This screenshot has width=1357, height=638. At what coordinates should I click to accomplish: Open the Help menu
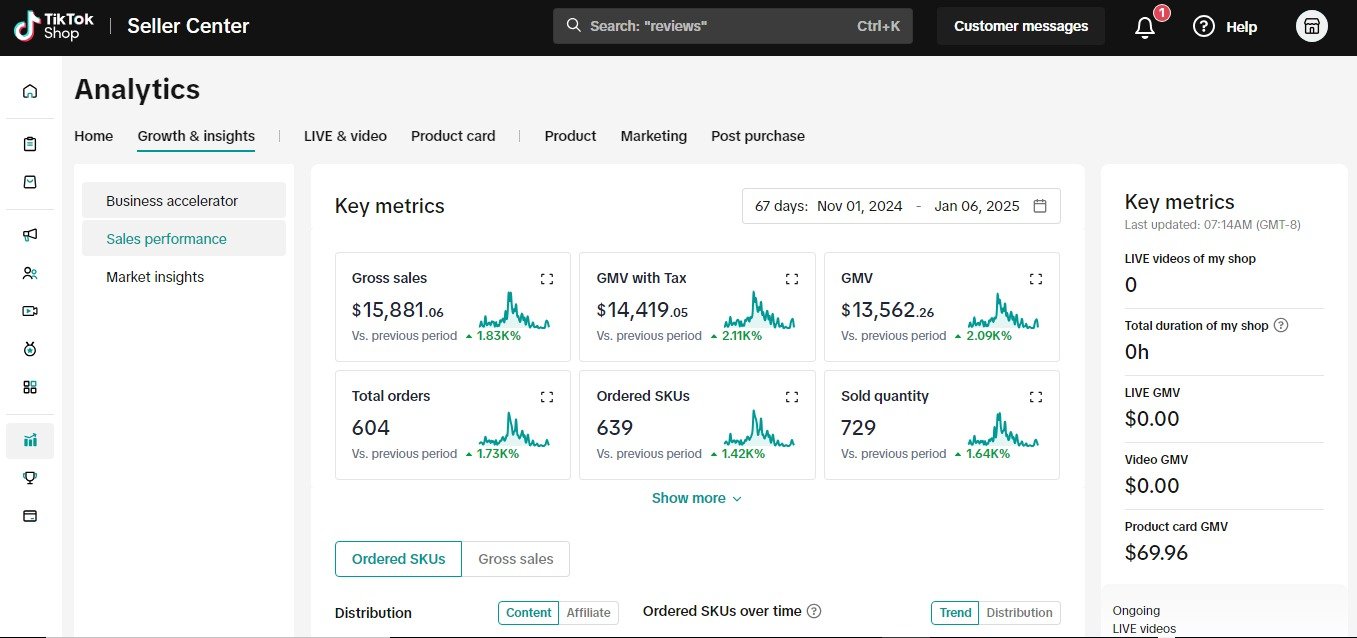(x=1225, y=27)
